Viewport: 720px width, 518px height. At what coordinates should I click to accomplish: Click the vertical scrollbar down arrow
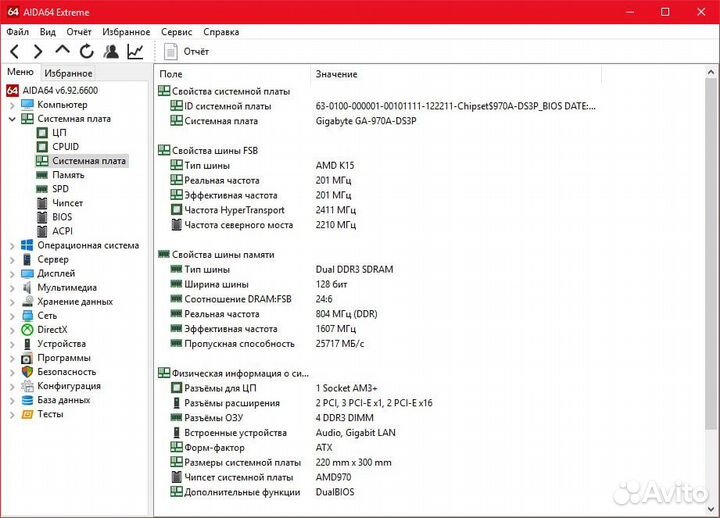(x=710, y=509)
